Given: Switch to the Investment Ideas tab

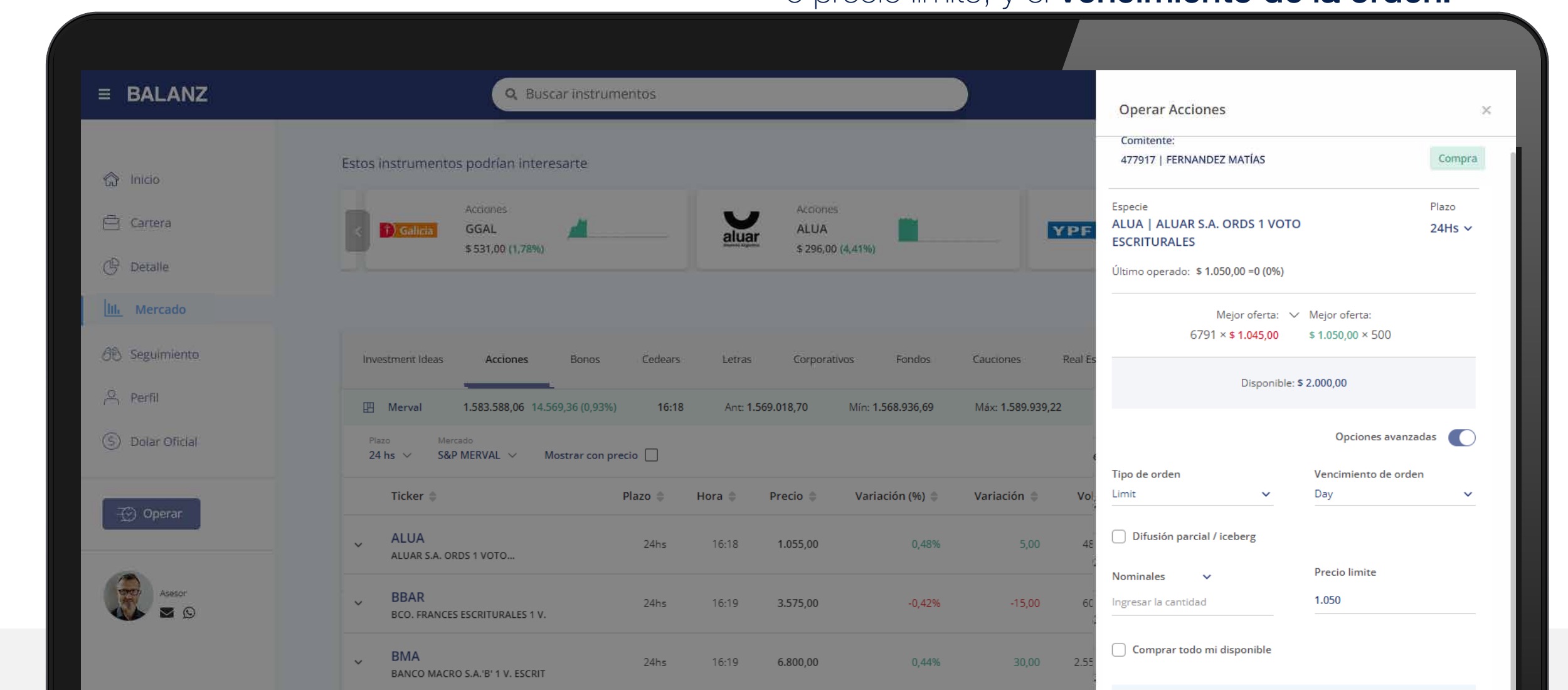Looking at the screenshot, I should click(x=403, y=359).
